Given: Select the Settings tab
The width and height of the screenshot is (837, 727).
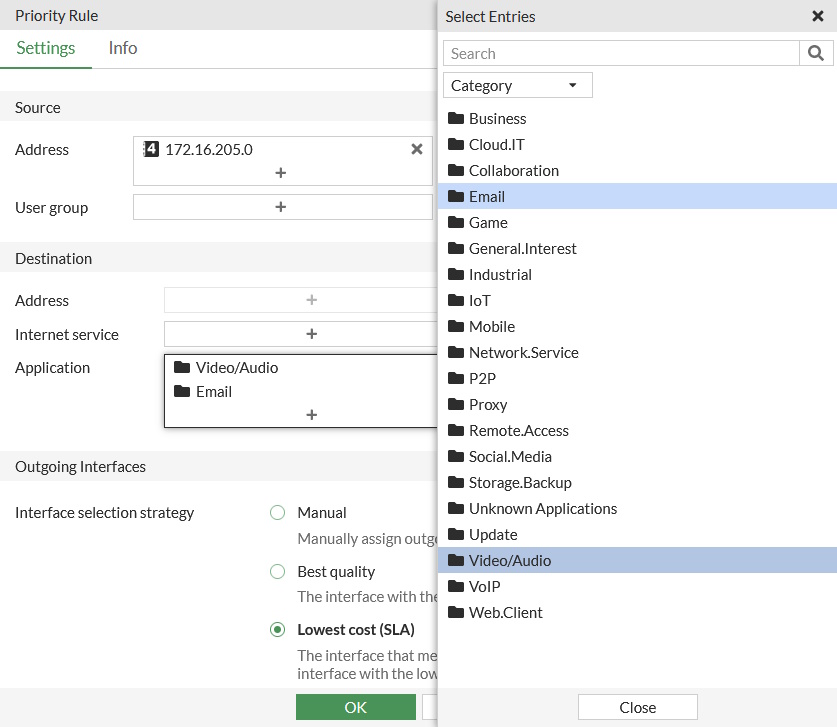Looking at the screenshot, I should (x=46, y=47).
